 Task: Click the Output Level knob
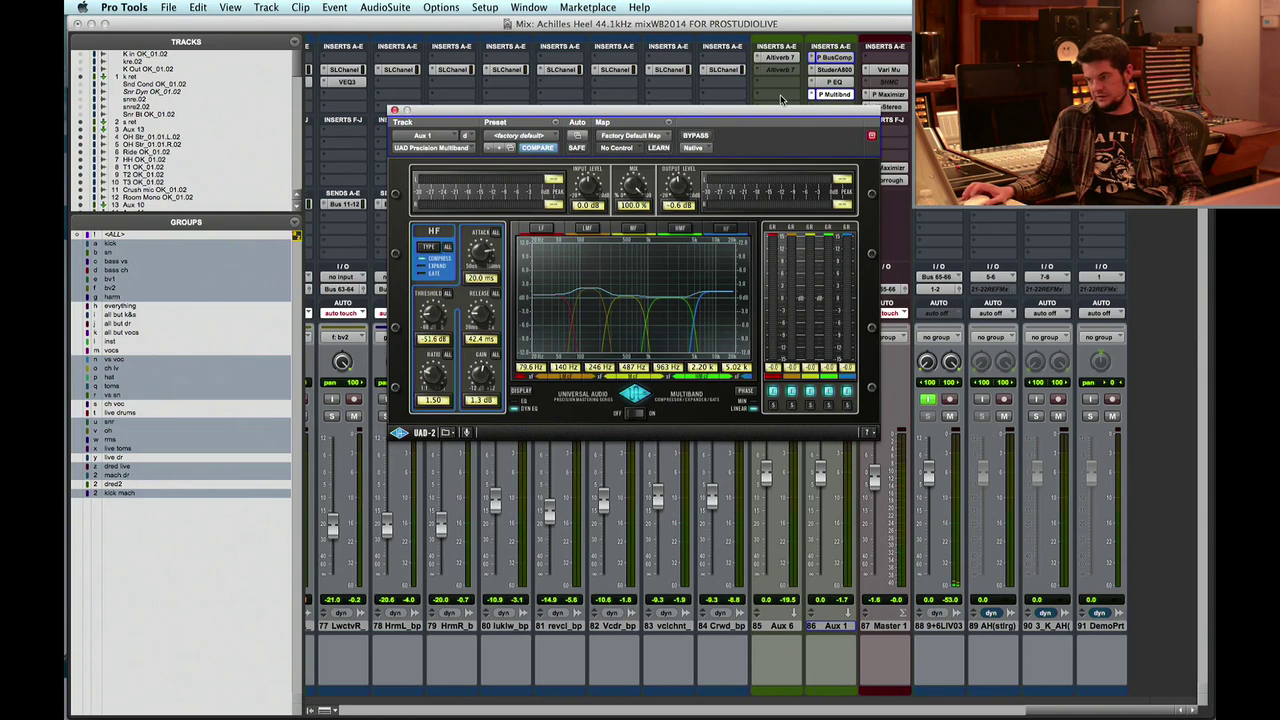click(x=678, y=185)
